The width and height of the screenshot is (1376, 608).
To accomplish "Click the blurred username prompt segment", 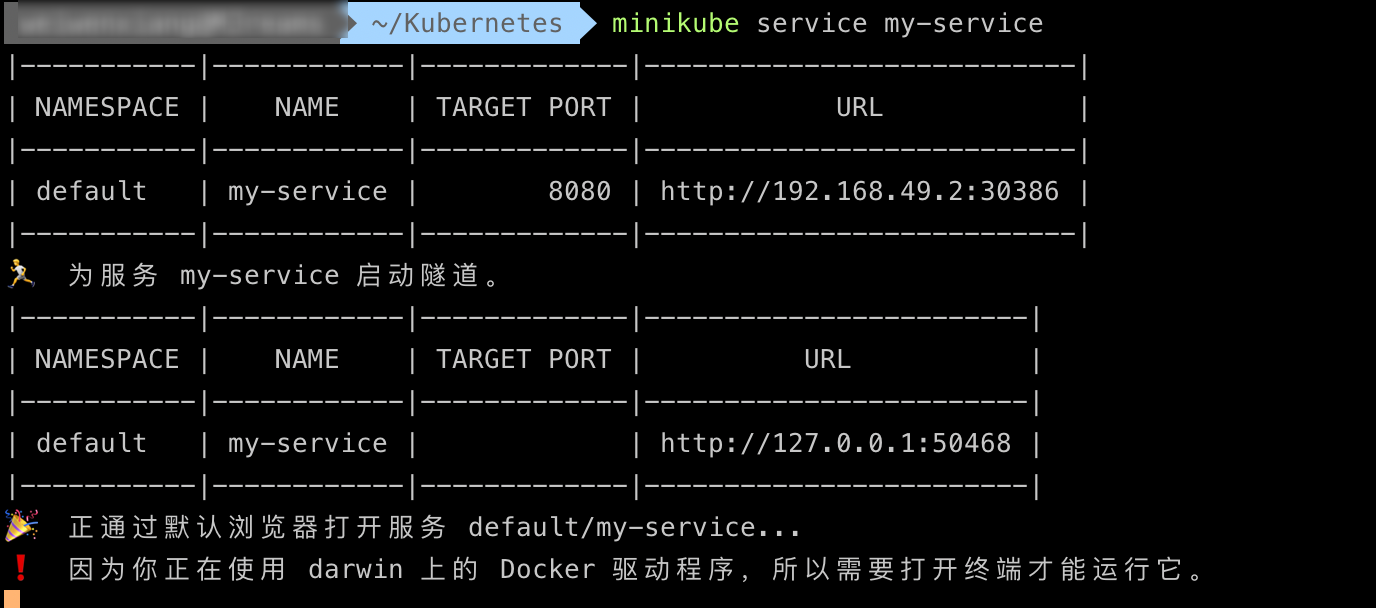I will [174, 23].
